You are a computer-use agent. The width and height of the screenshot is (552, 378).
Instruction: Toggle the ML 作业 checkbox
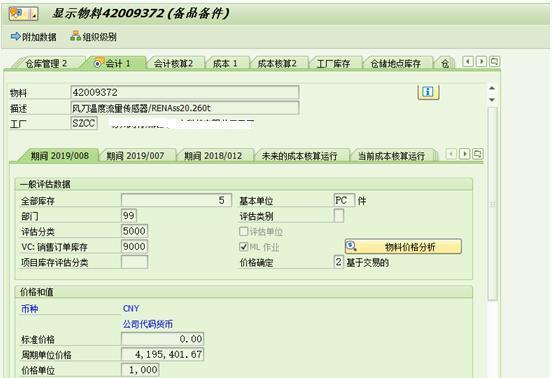click(x=244, y=247)
